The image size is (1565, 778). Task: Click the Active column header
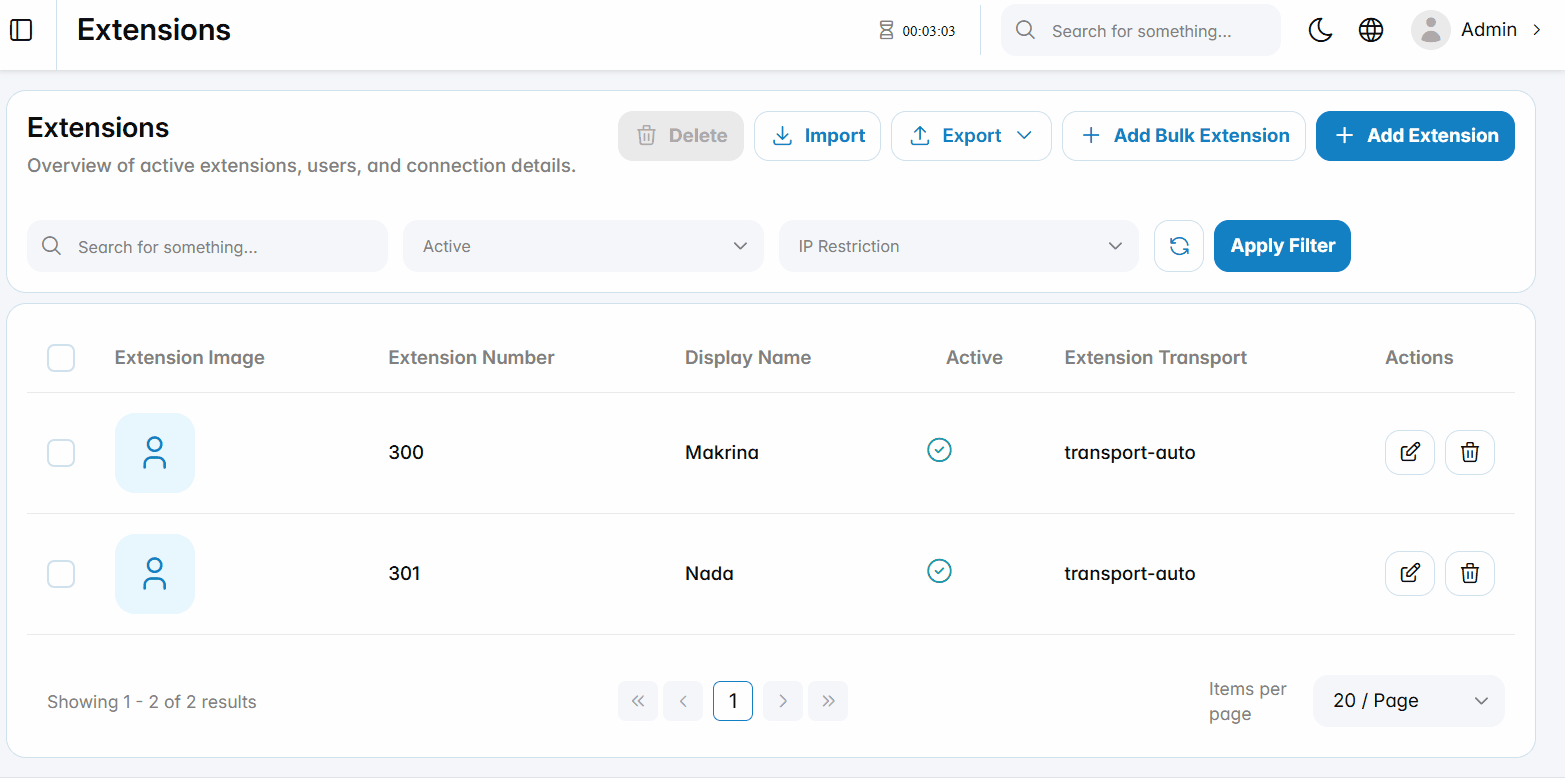point(974,358)
